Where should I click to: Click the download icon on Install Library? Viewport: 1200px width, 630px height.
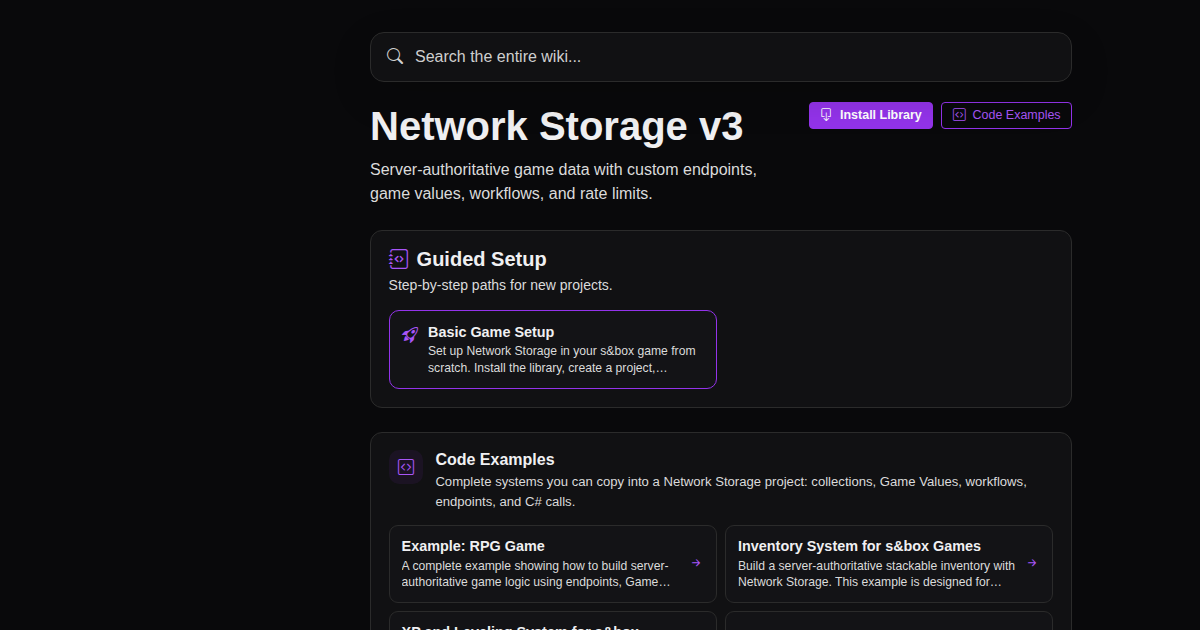(826, 115)
